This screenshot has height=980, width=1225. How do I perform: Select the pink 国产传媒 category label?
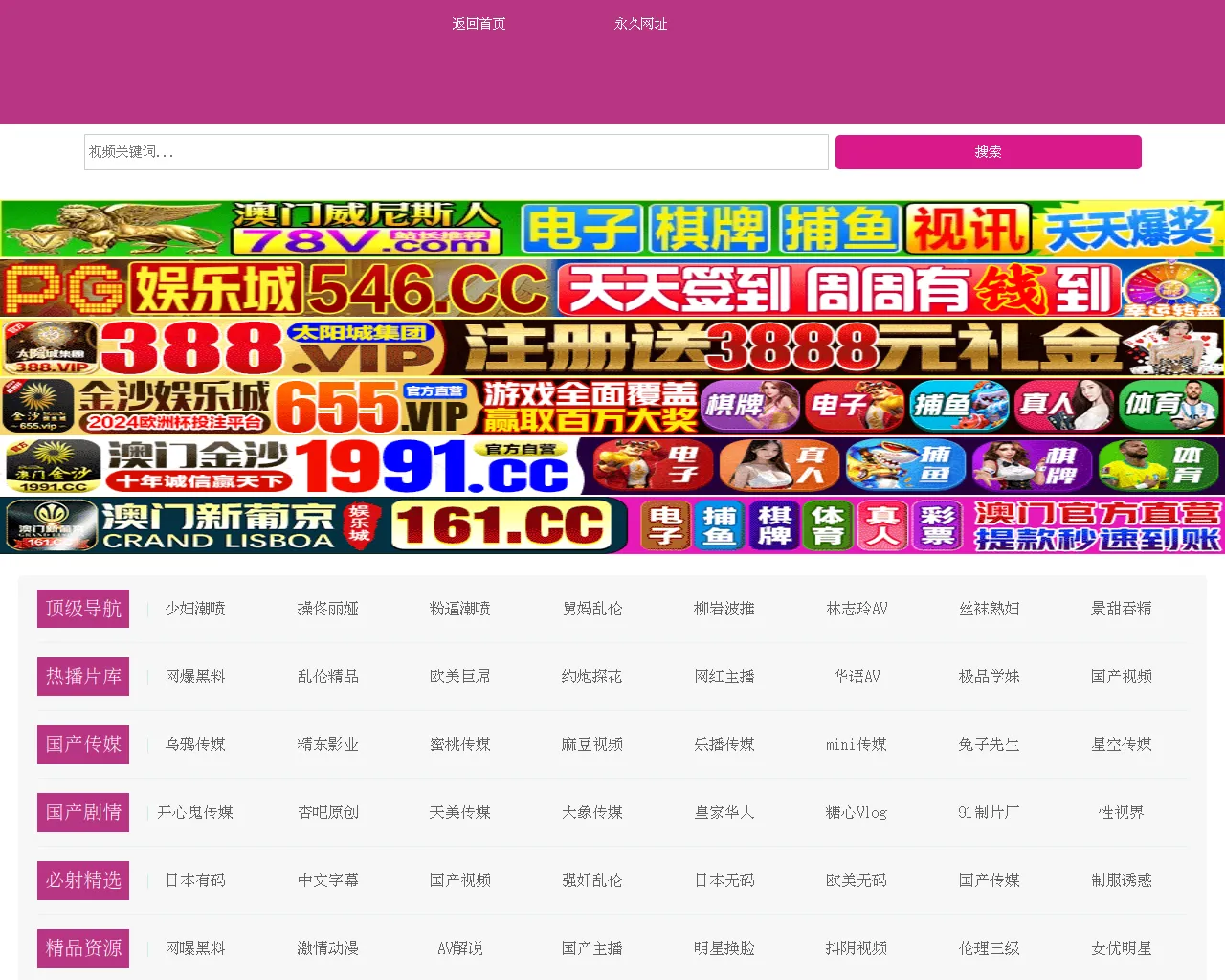click(x=83, y=745)
